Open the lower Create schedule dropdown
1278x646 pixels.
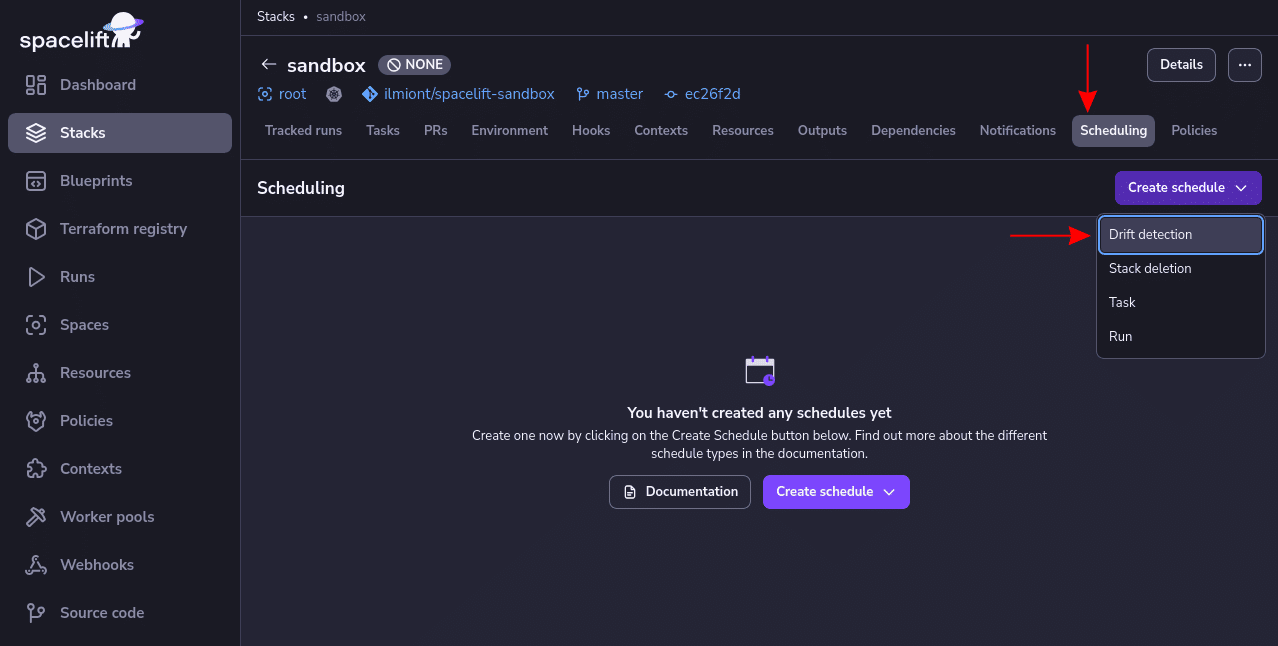(836, 492)
